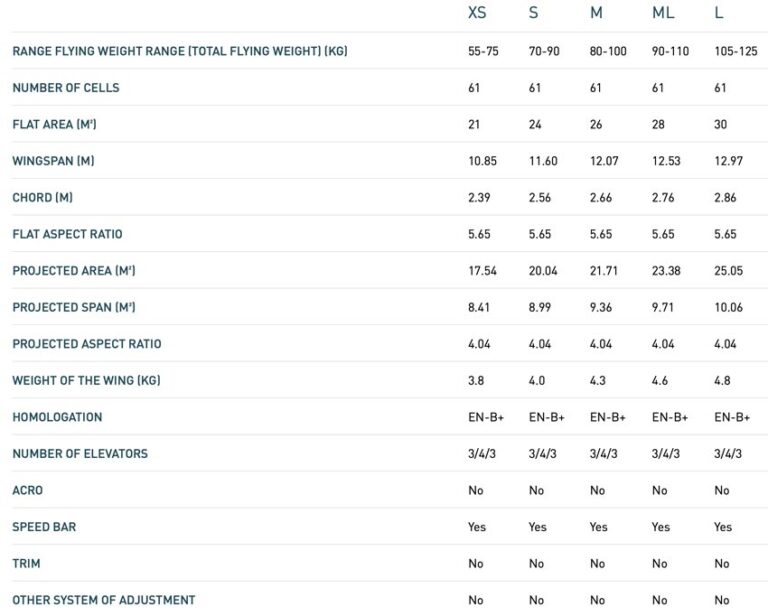Select the Number of Cells row label

click(x=66, y=88)
